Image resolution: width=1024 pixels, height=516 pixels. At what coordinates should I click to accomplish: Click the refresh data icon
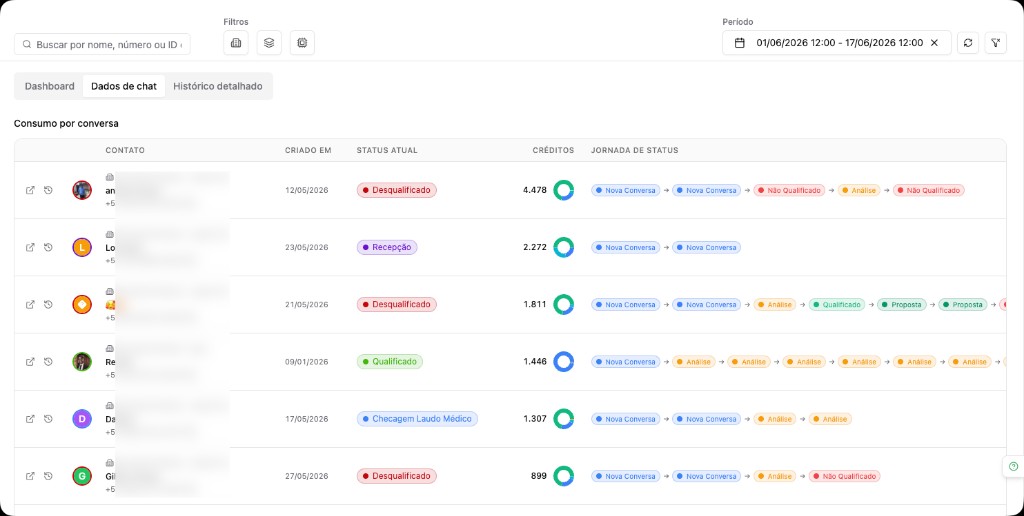[968, 42]
